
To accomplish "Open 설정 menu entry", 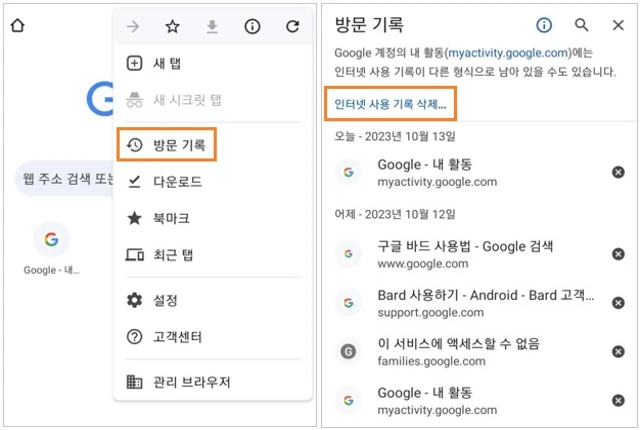I will pyautogui.click(x=212, y=301).
